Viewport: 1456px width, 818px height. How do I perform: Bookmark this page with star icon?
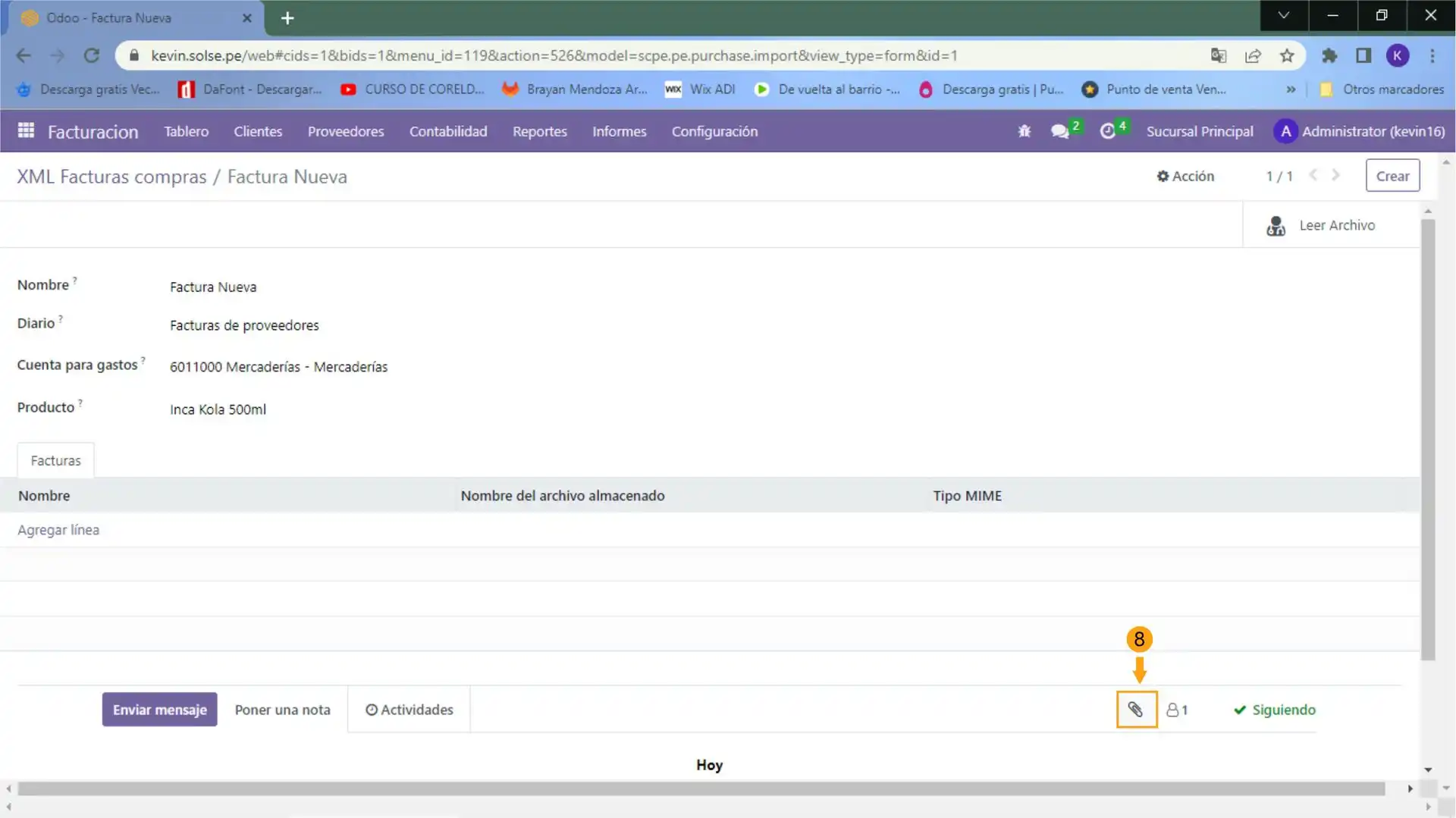click(1287, 55)
